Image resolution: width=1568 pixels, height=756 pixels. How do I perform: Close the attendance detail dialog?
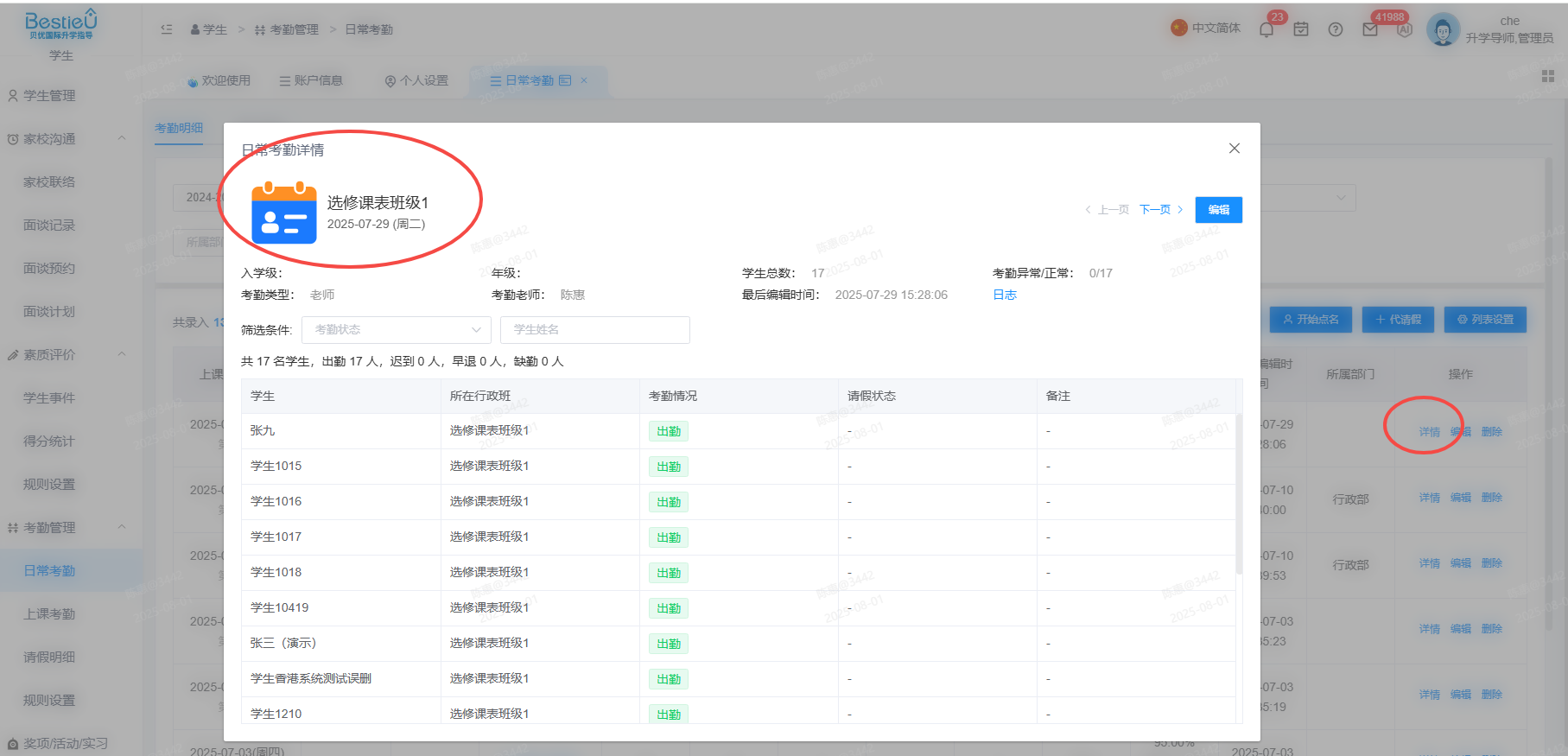(1235, 149)
